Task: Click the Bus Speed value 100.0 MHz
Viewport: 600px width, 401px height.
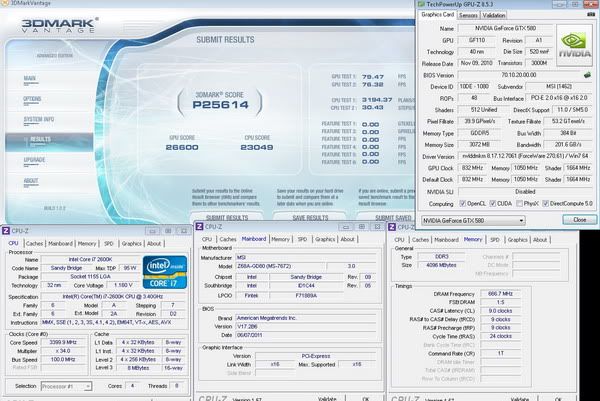Action: (x=63, y=360)
